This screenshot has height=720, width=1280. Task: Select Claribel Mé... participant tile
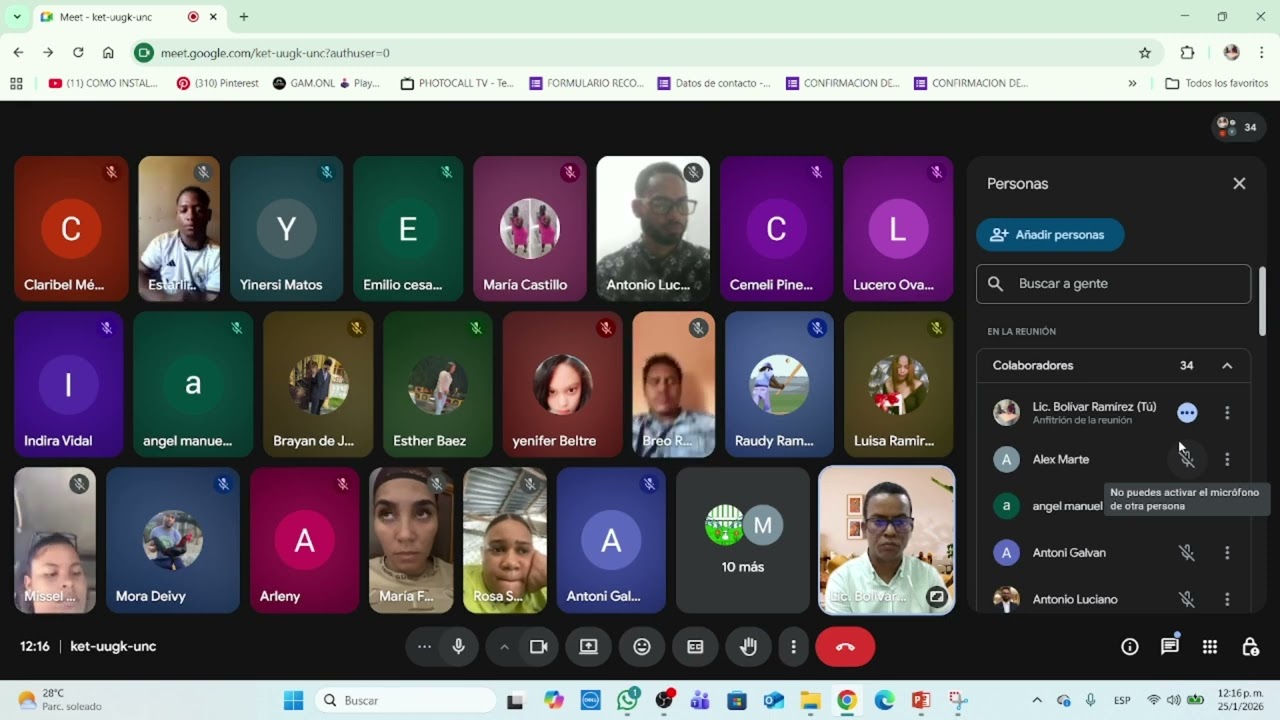coord(71,229)
